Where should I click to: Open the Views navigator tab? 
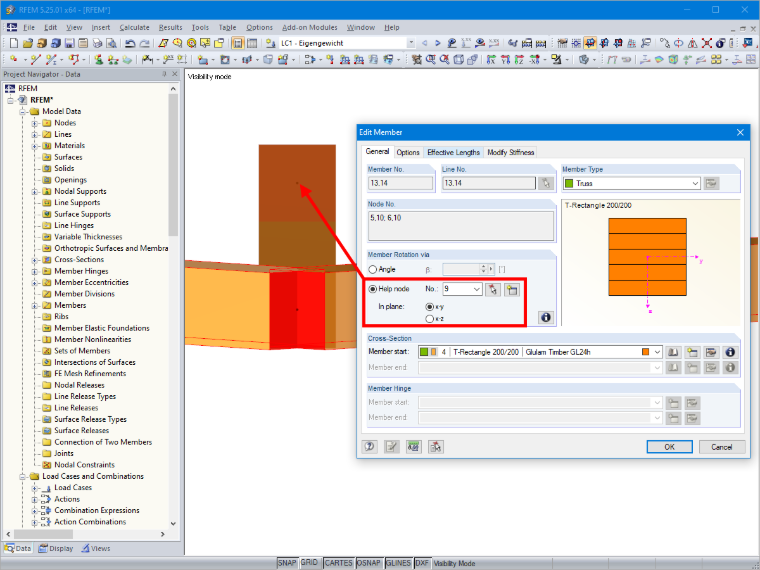pos(96,549)
